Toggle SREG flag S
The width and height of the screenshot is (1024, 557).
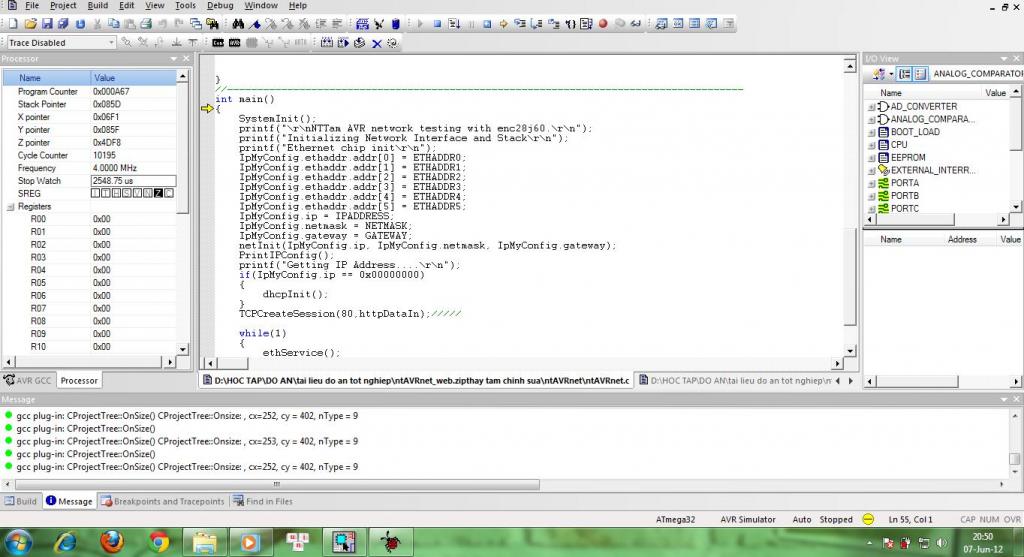tap(127, 193)
